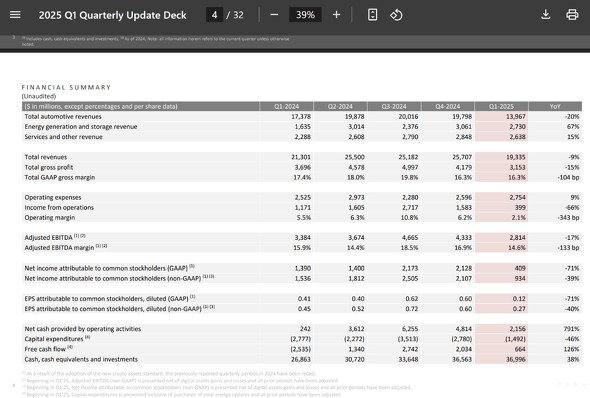Select the Q3-2024 column header
Image resolution: width=590 pixels, height=398 pixels.
point(394,106)
